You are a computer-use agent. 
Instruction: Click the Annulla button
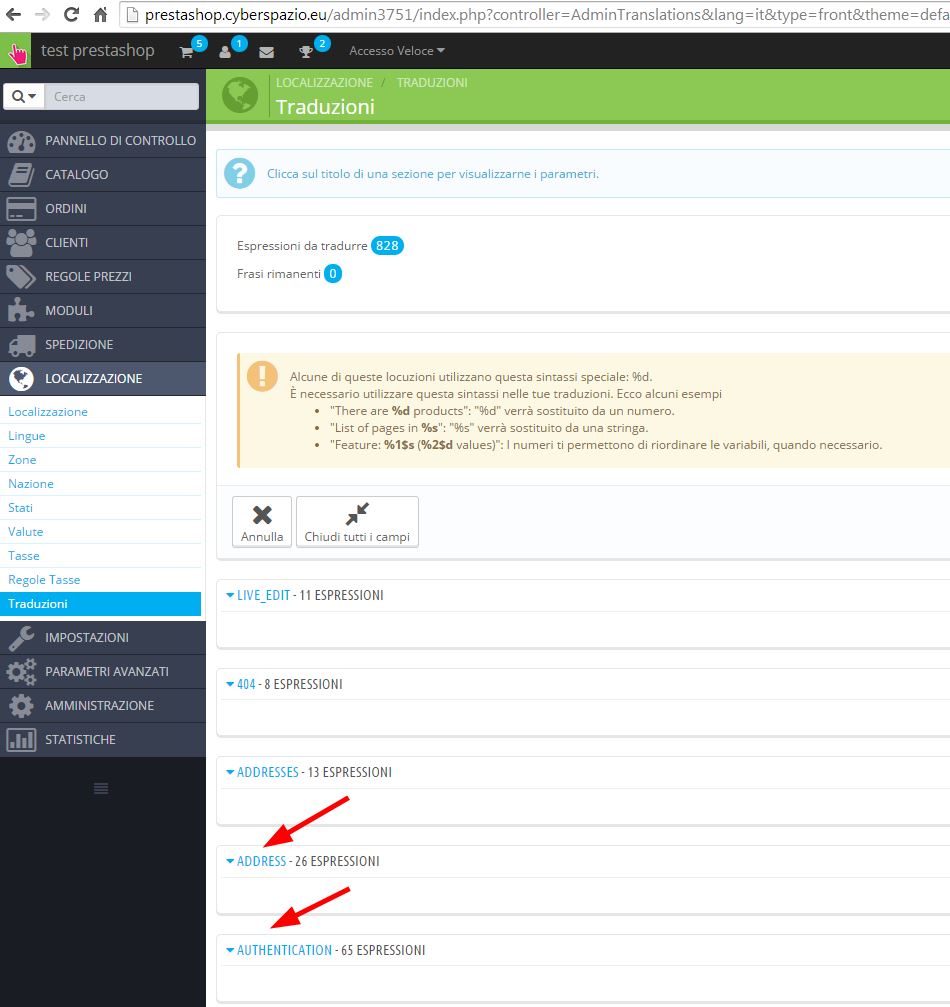tap(262, 522)
